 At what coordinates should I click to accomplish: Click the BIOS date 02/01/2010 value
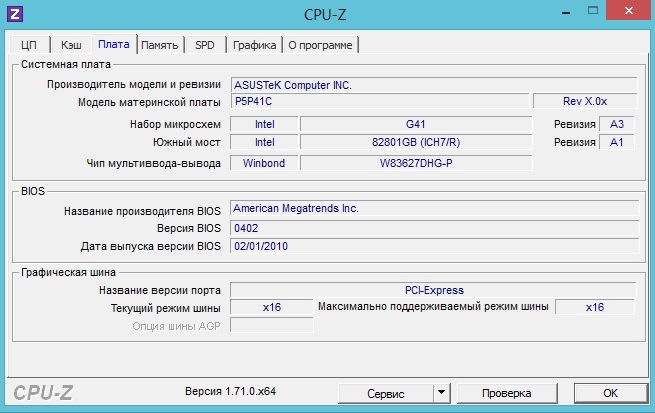[434, 246]
